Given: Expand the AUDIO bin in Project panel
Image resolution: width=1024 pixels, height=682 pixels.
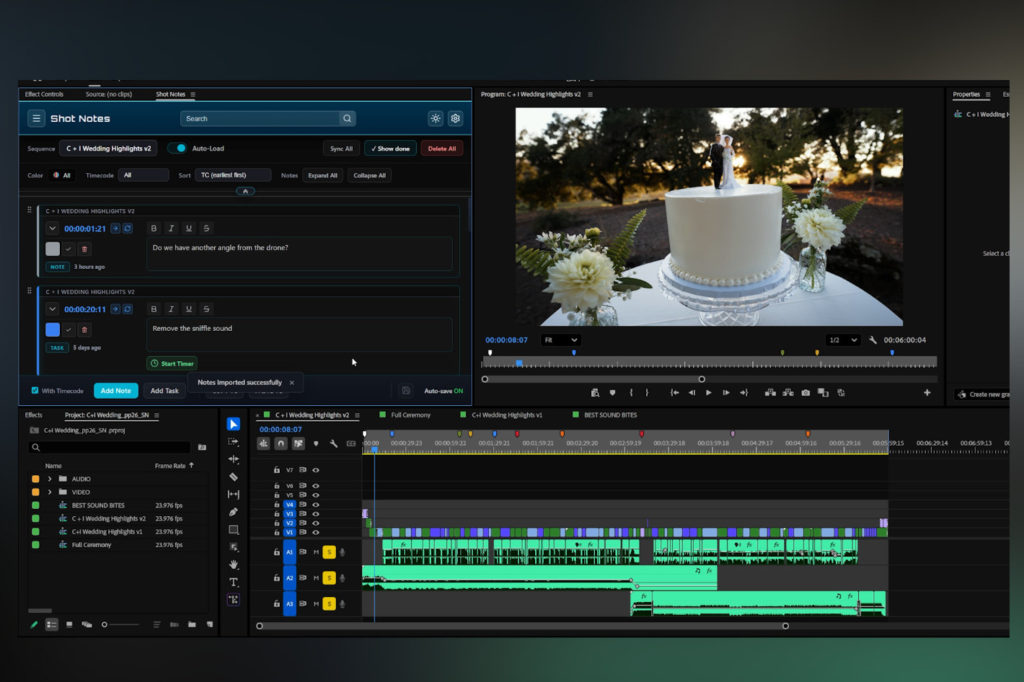Looking at the screenshot, I should [x=50, y=479].
